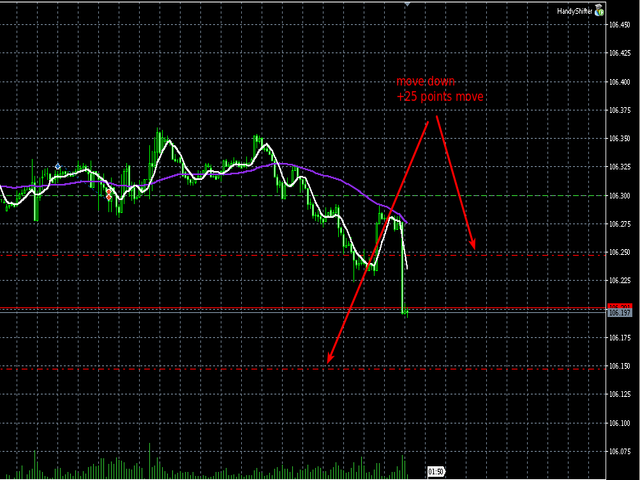Viewport: 640px width, 480px height.
Task: Click the 106.250 price scale label
Action: [619, 252]
